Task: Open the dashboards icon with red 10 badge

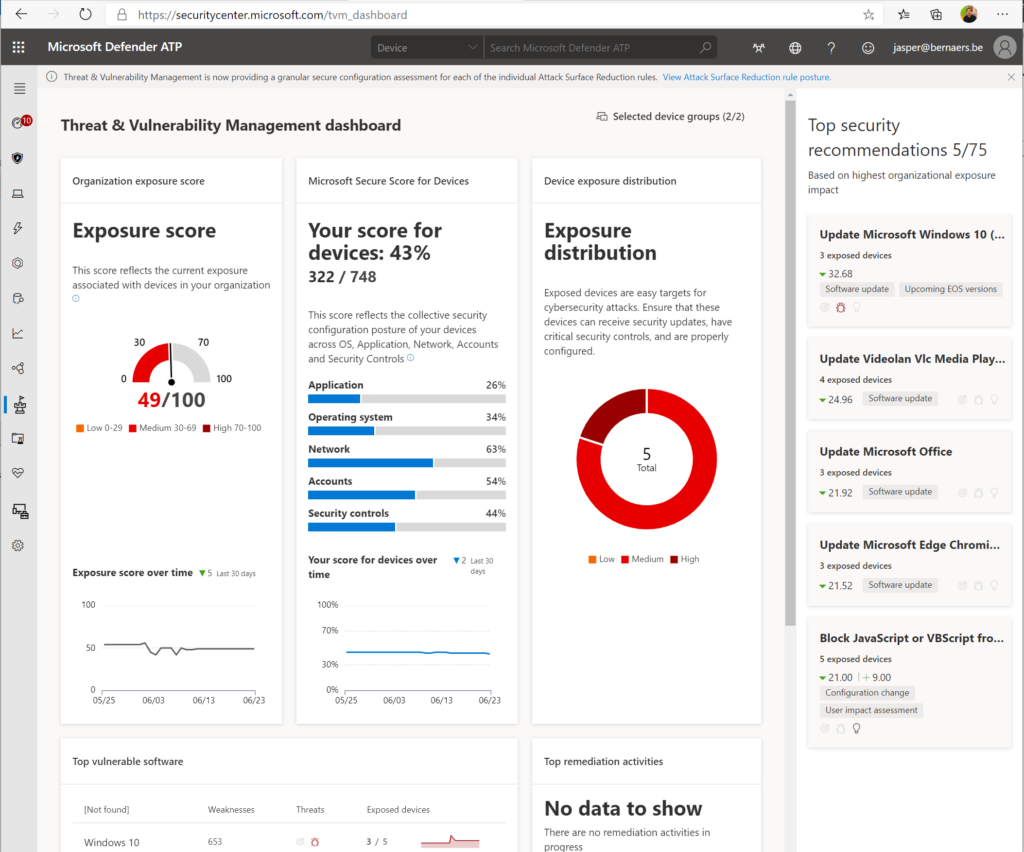Action: [20, 122]
